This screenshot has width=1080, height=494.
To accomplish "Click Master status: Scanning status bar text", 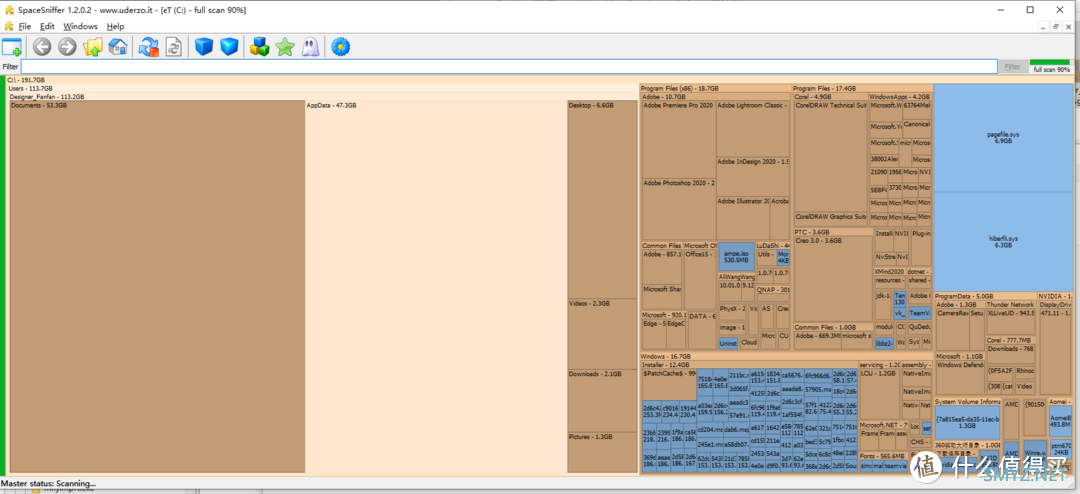I will [x=49, y=484].
